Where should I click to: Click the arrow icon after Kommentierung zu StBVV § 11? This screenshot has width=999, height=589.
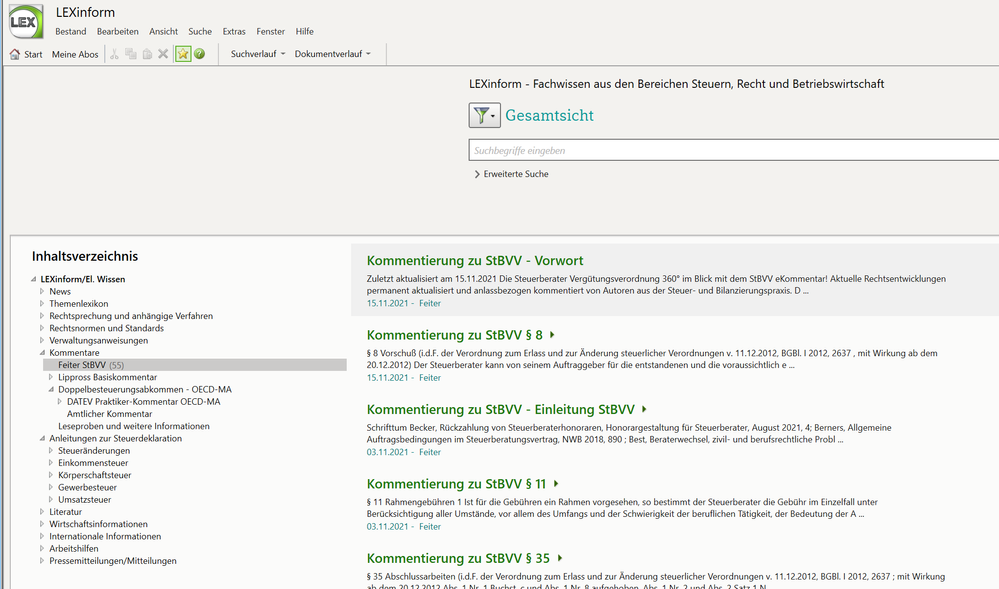point(556,484)
